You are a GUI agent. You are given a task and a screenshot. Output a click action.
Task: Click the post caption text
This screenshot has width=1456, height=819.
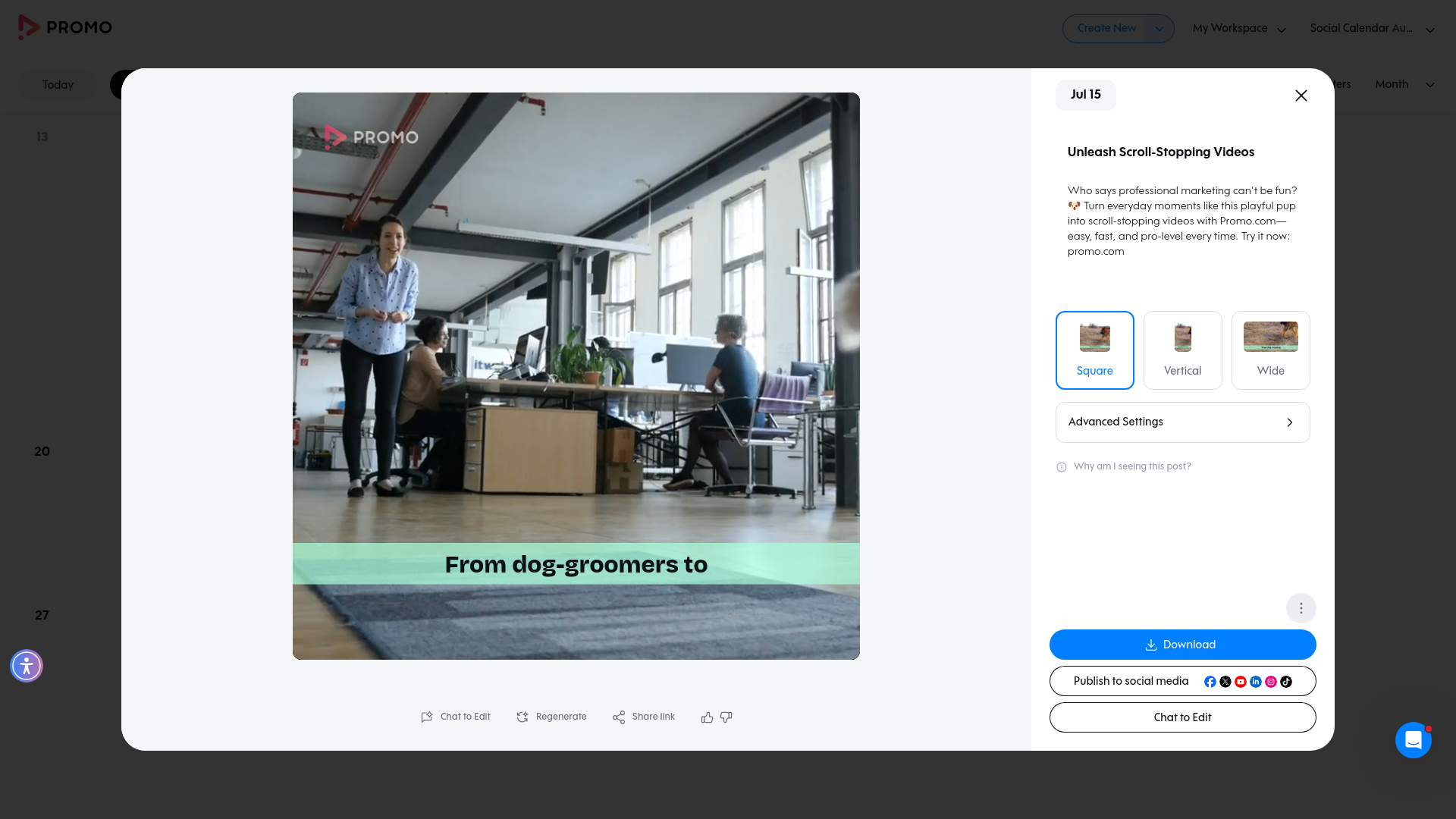point(1183,221)
